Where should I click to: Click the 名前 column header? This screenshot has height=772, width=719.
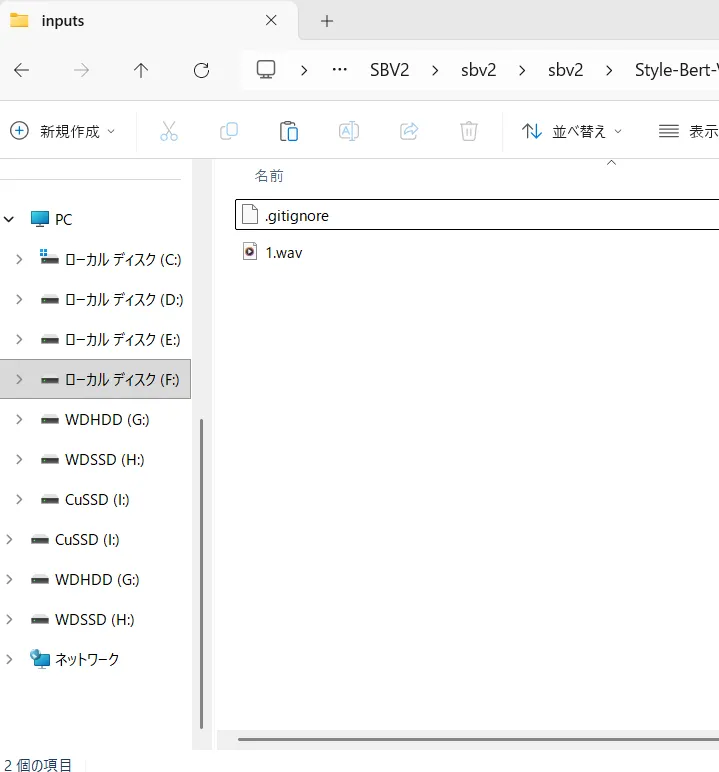[269, 176]
